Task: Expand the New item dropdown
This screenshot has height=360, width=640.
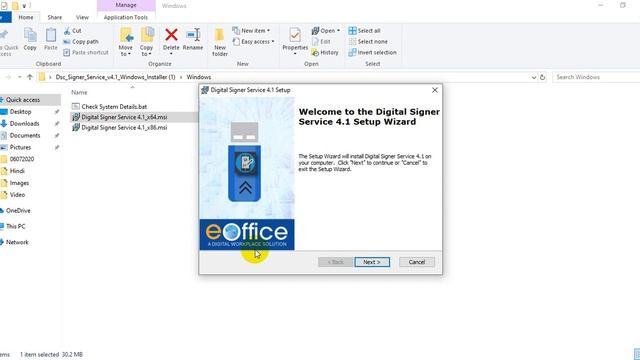Action: [x=268, y=31]
